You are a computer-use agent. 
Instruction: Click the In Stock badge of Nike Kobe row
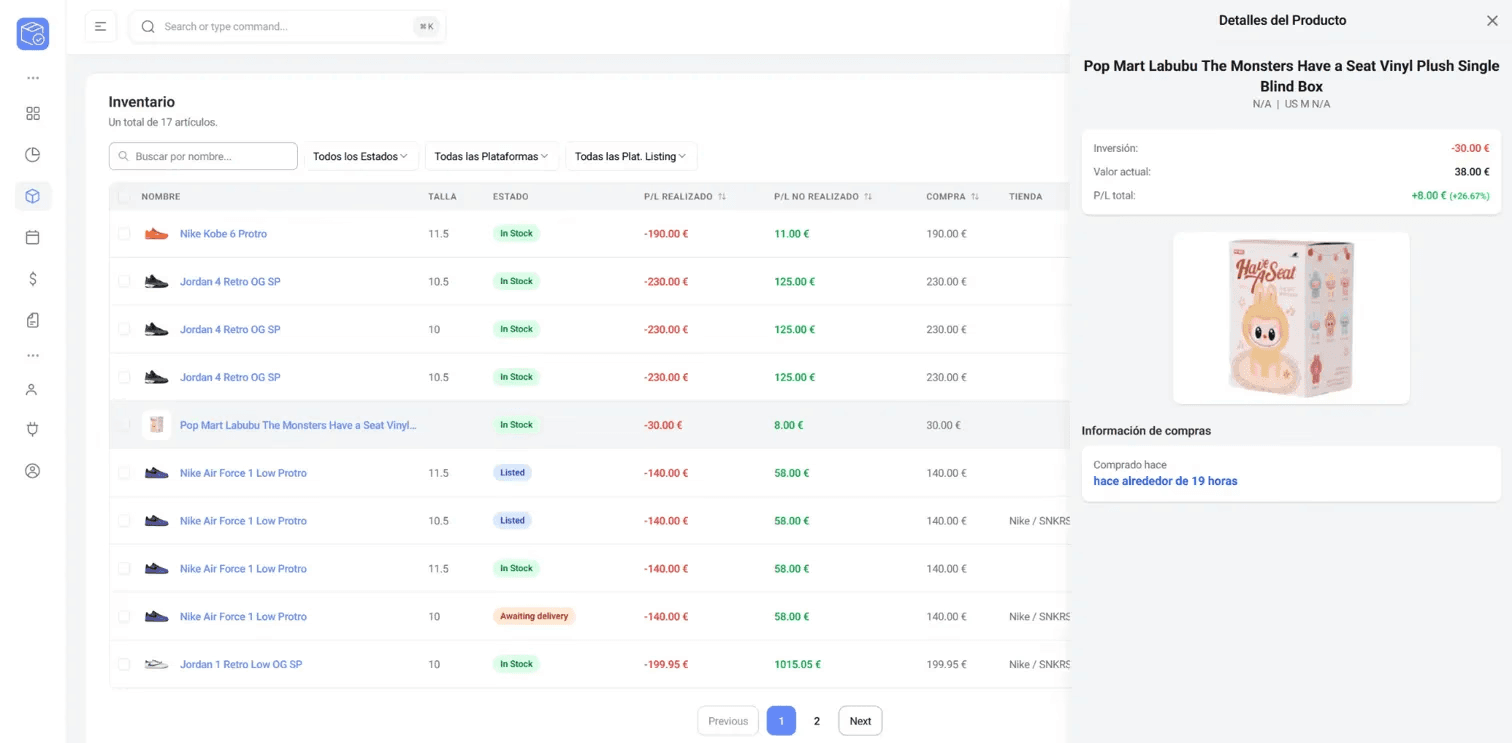(516, 233)
